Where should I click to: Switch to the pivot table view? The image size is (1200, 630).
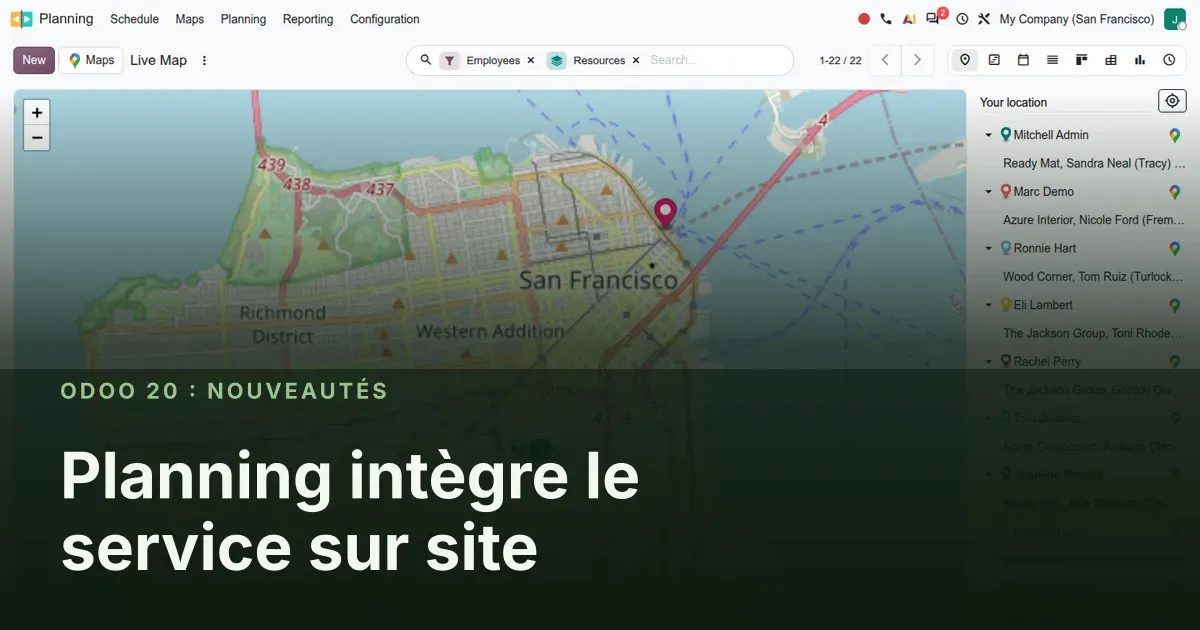tap(1110, 60)
